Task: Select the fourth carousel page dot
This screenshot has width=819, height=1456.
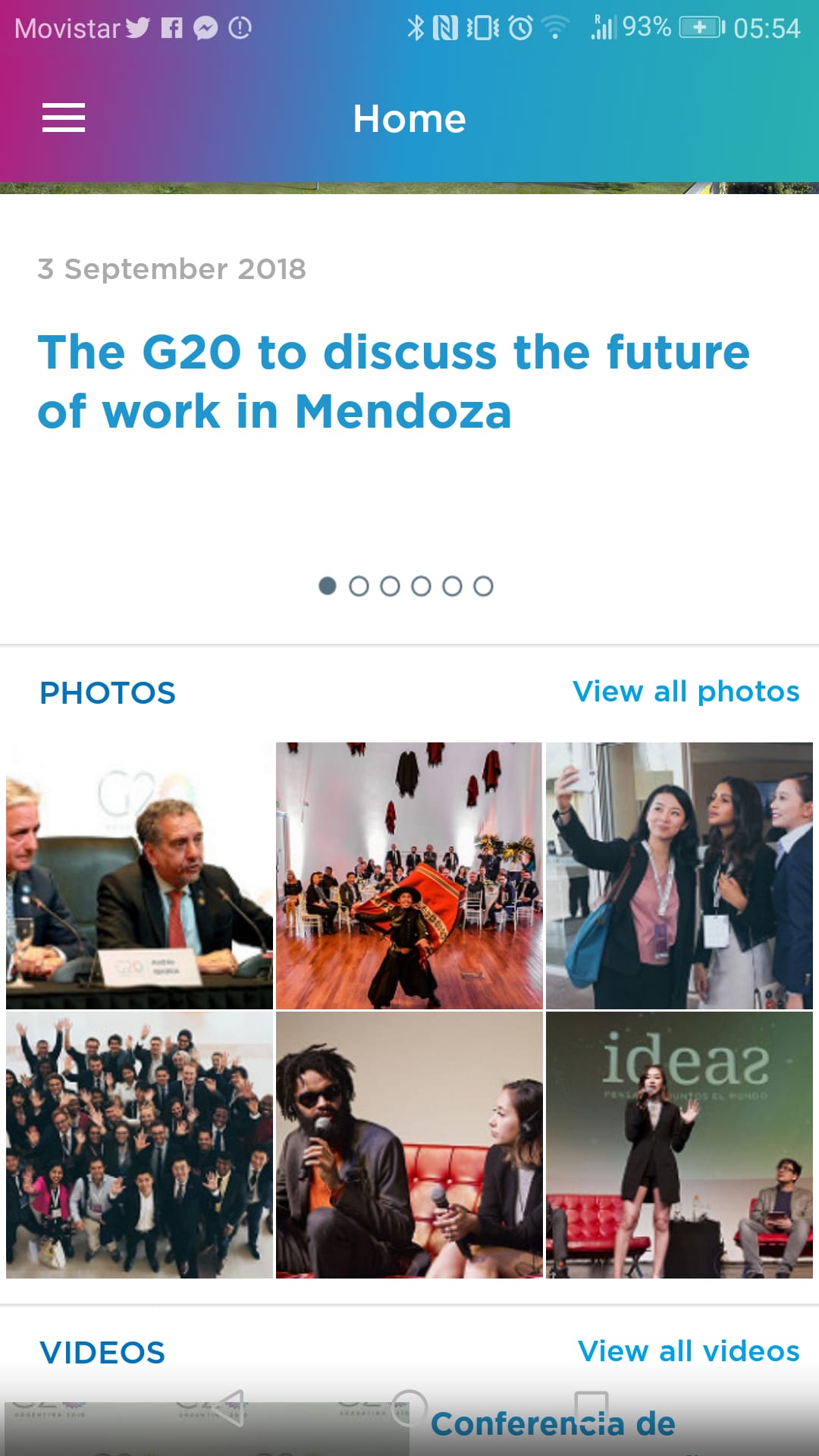Action: point(421,586)
